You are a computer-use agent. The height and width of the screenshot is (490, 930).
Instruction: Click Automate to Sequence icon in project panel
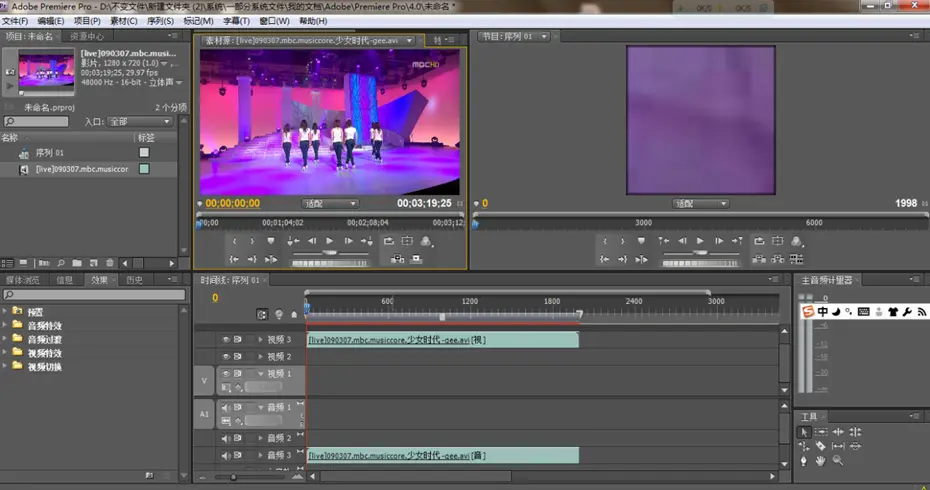[x=44, y=263]
